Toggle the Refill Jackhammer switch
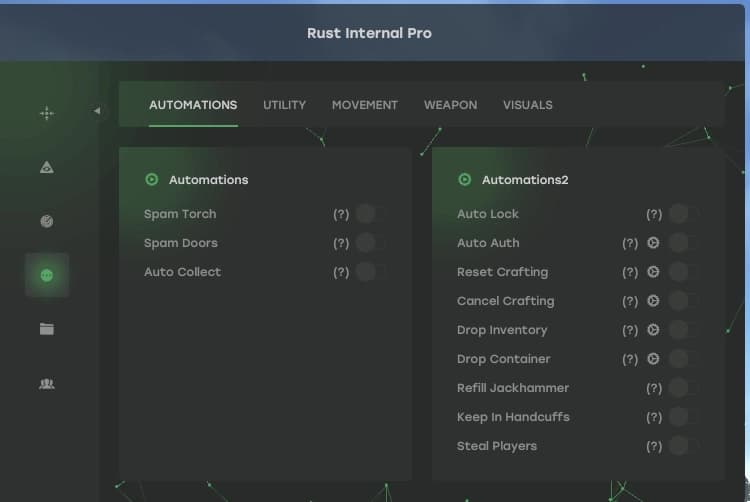This screenshot has height=502, width=750. [x=679, y=388]
